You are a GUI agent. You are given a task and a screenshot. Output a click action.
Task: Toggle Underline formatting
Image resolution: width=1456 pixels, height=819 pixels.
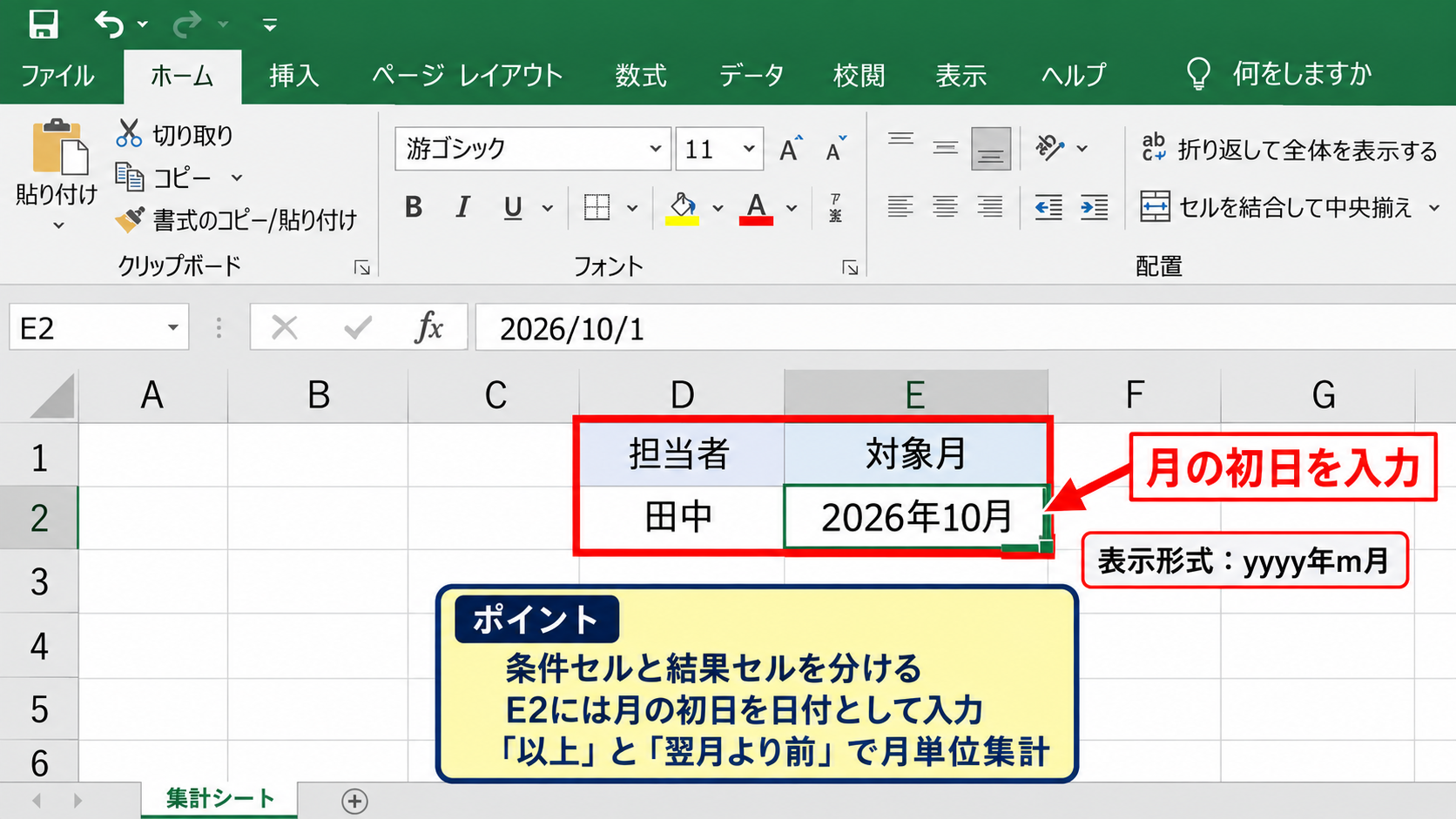pos(513,208)
